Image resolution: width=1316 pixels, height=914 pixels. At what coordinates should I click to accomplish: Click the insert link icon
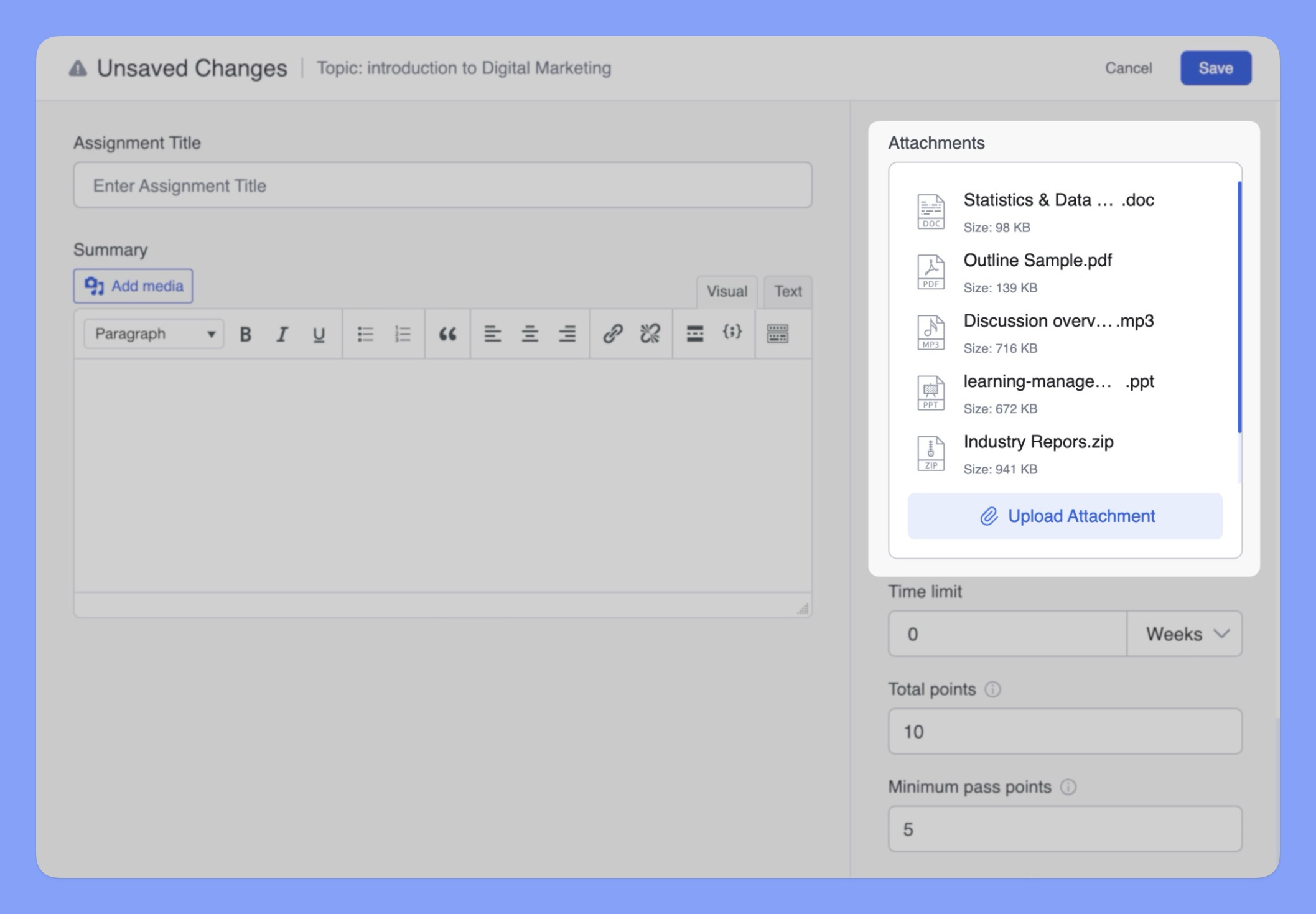612,334
